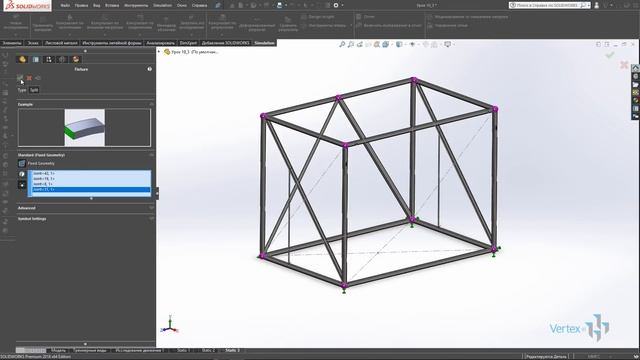Open the Окно menu

[x=182, y=6]
